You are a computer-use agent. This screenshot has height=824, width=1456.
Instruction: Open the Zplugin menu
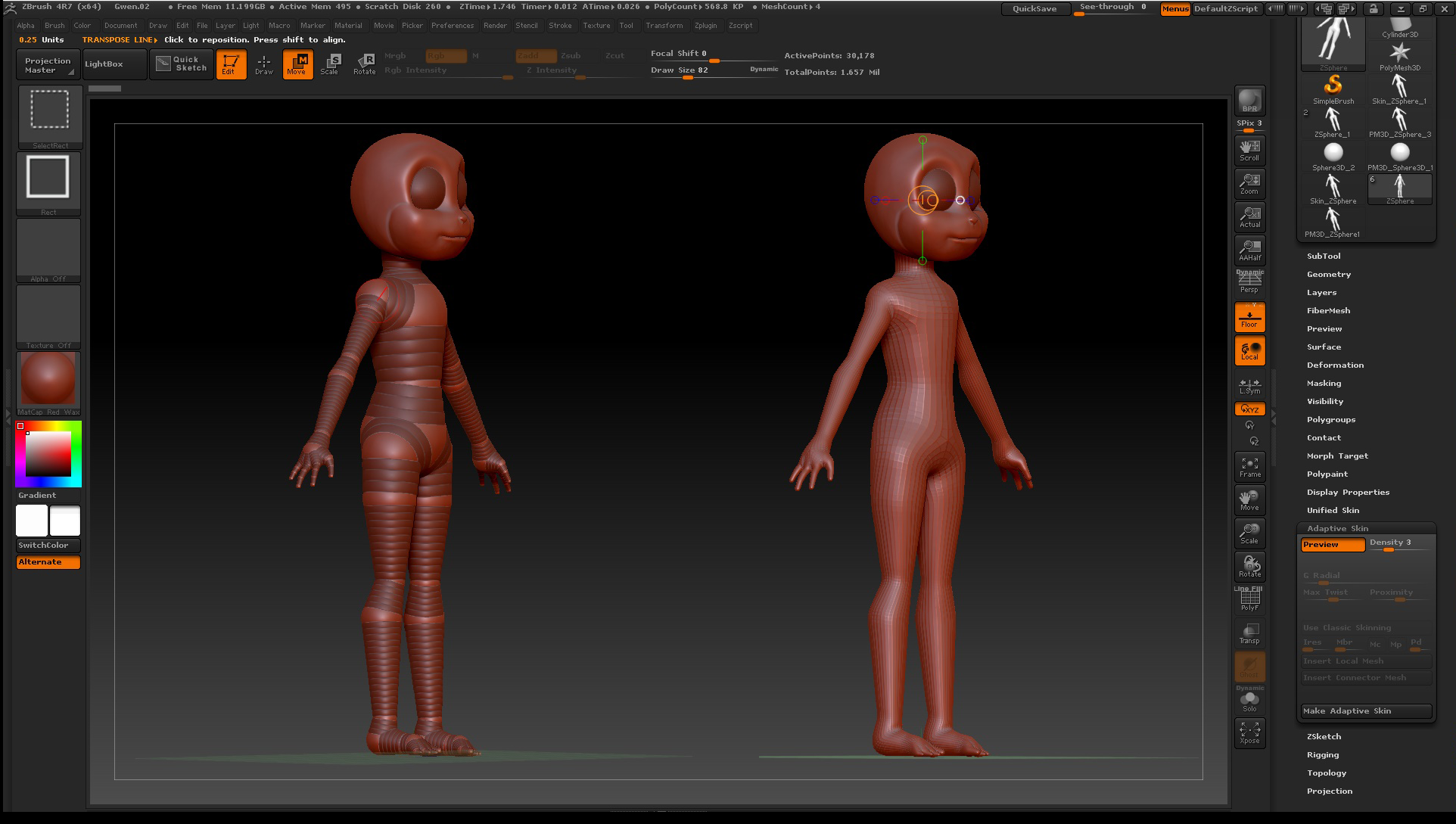pos(705,26)
